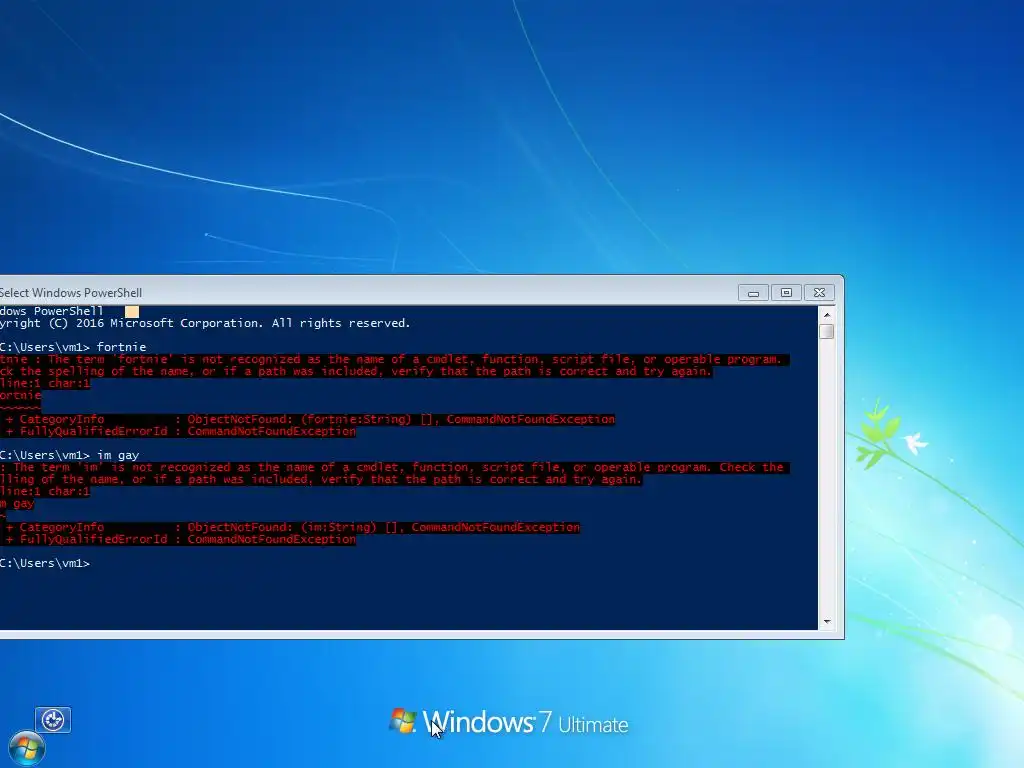The width and height of the screenshot is (1024, 768).
Task: Click the Select Windows PowerShell title bar
Action: point(366,293)
